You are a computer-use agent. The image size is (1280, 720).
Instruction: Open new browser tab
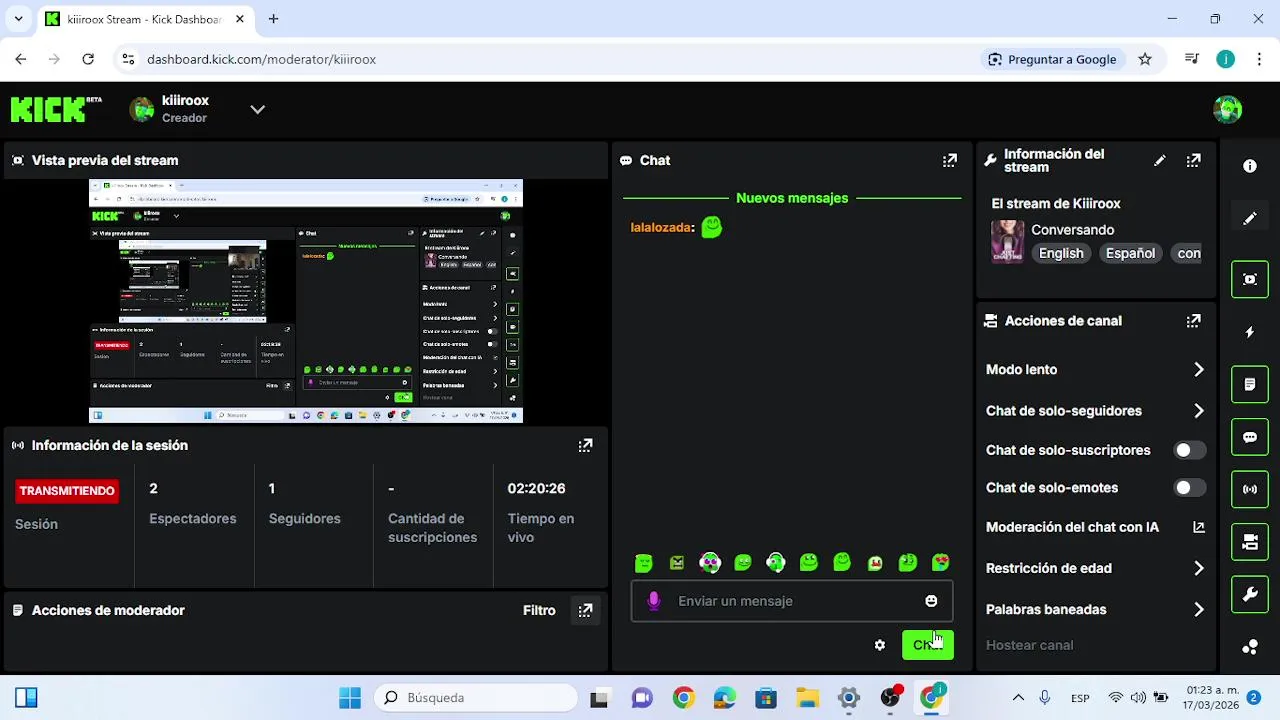(x=273, y=19)
